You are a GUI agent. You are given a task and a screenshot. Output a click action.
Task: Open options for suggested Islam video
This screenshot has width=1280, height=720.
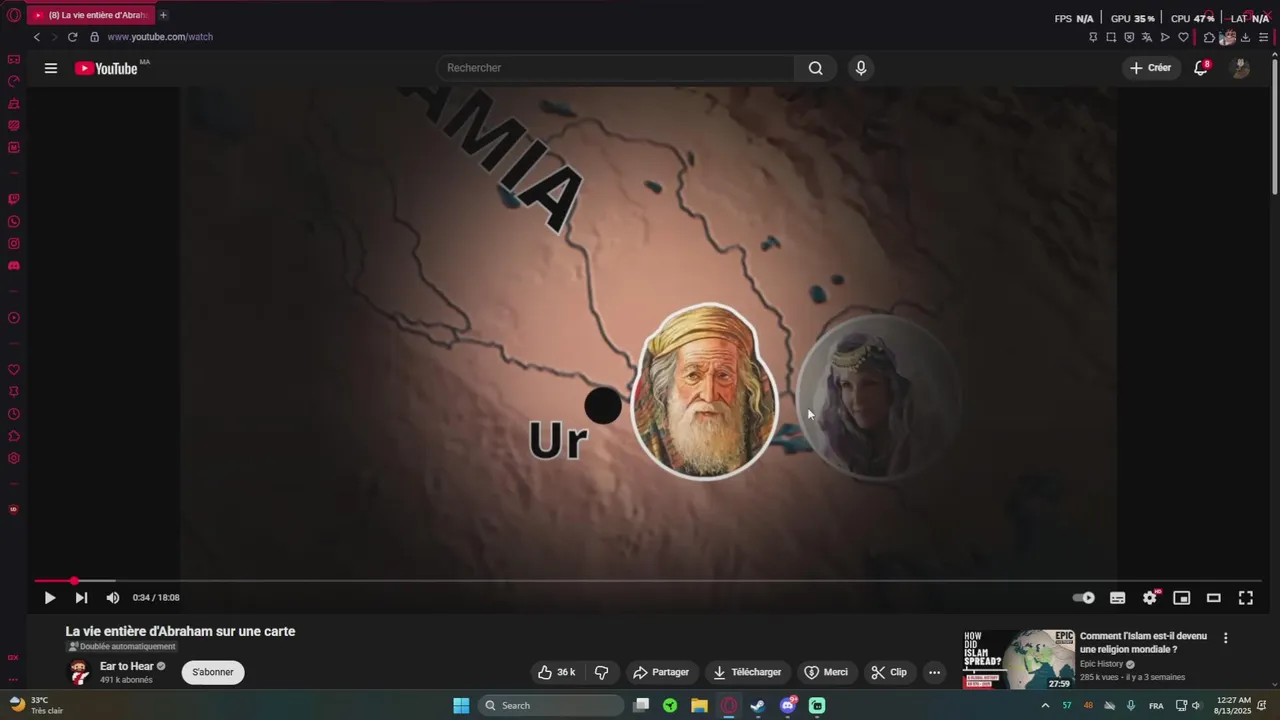pyautogui.click(x=1225, y=638)
